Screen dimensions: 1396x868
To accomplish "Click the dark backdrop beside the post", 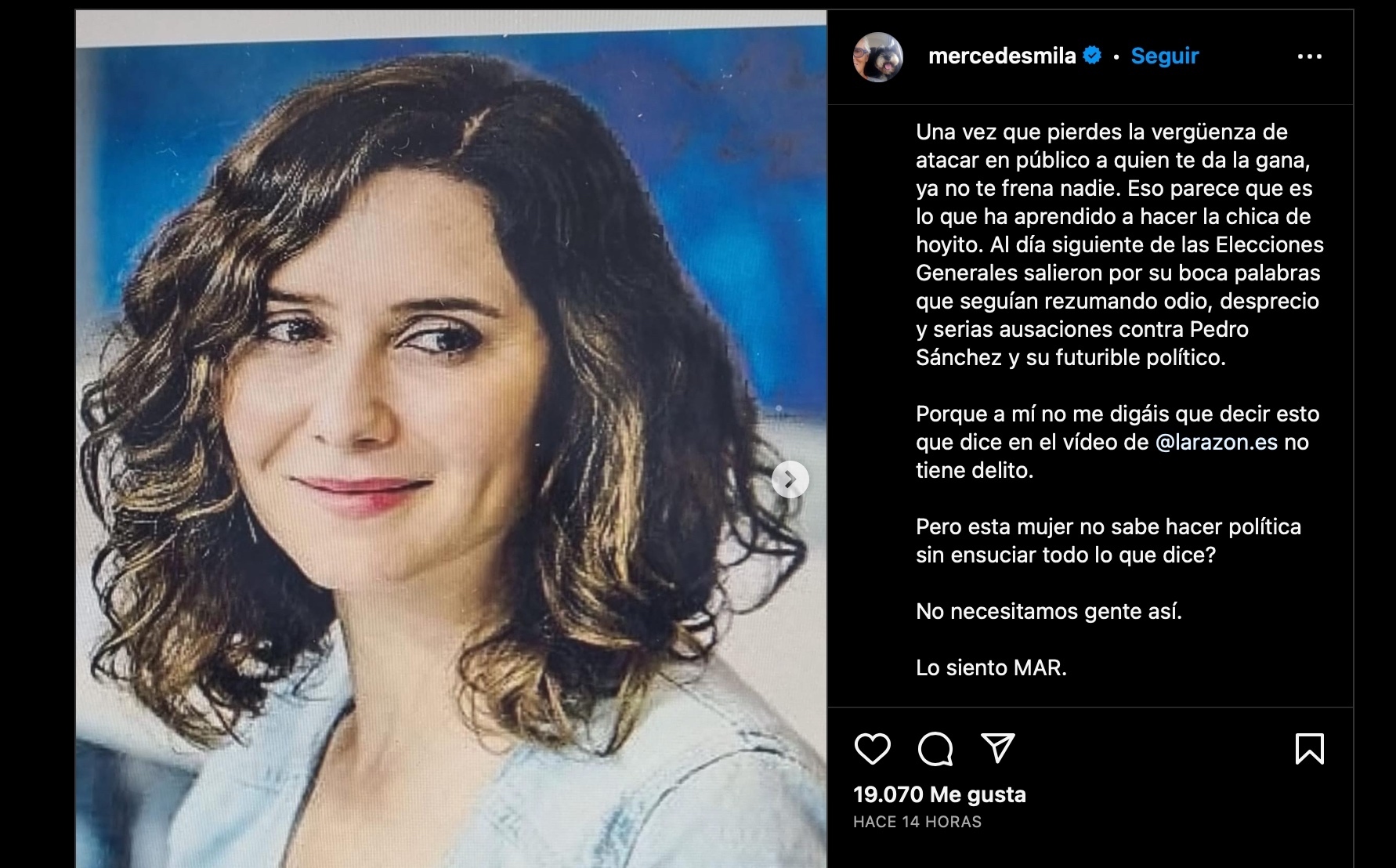I will 37,434.
